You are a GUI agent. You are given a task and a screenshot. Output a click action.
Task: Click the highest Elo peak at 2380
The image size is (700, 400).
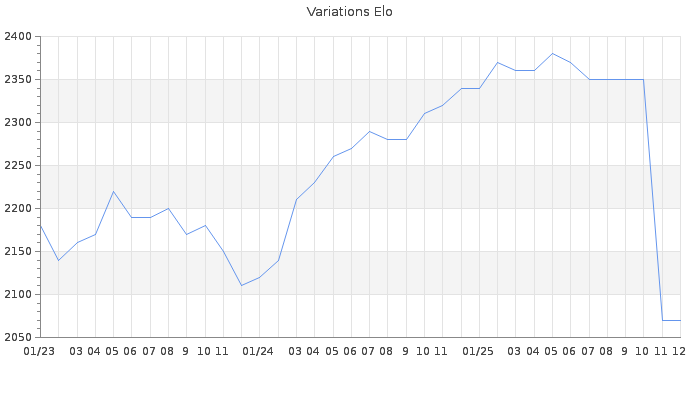pyautogui.click(x=552, y=54)
